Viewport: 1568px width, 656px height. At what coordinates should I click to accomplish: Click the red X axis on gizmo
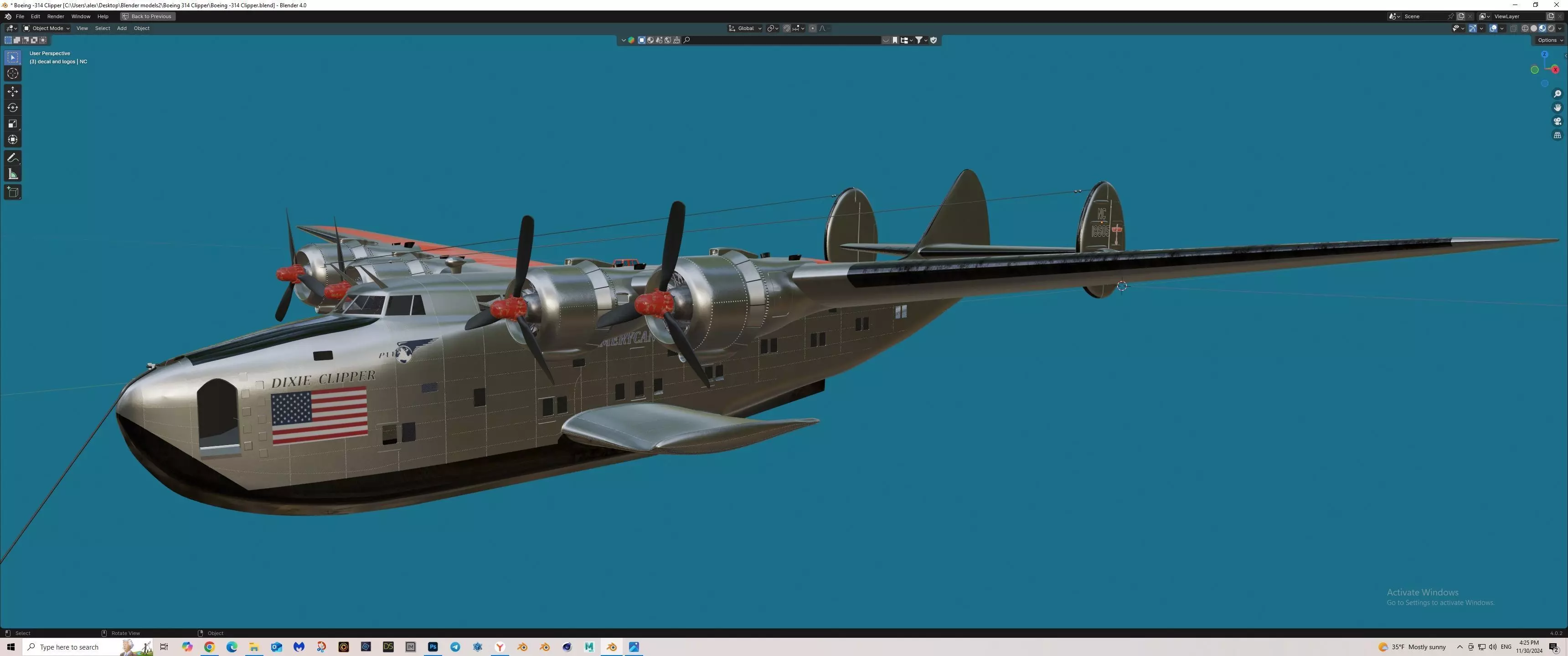pyautogui.click(x=1555, y=69)
